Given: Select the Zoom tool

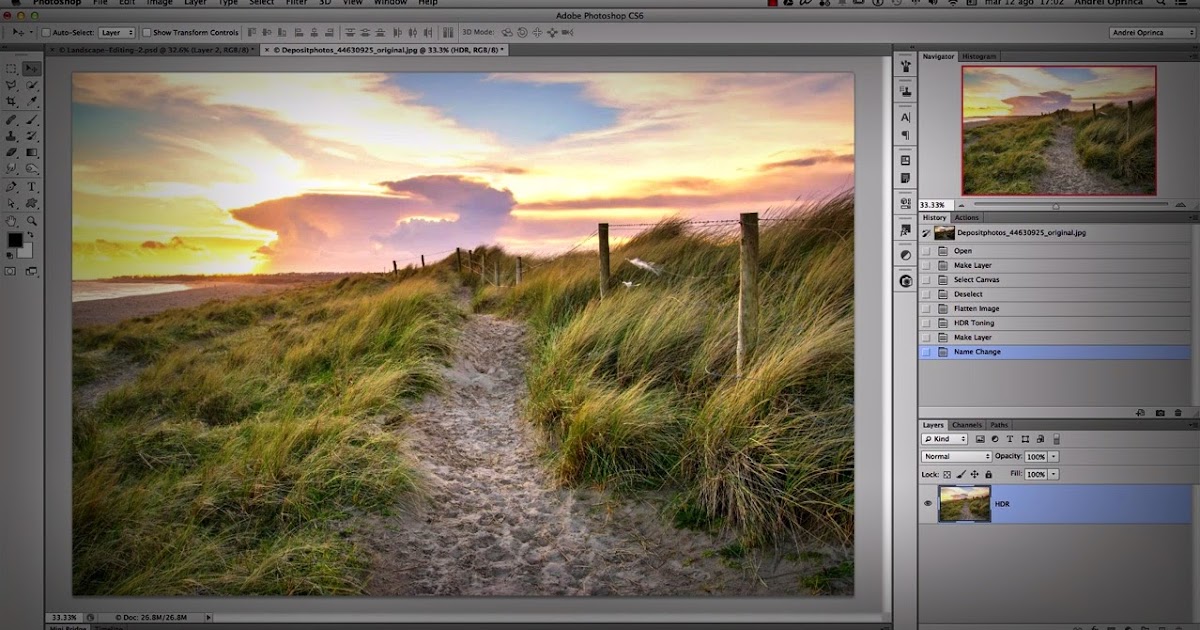Looking at the screenshot, I should point(32,220).
